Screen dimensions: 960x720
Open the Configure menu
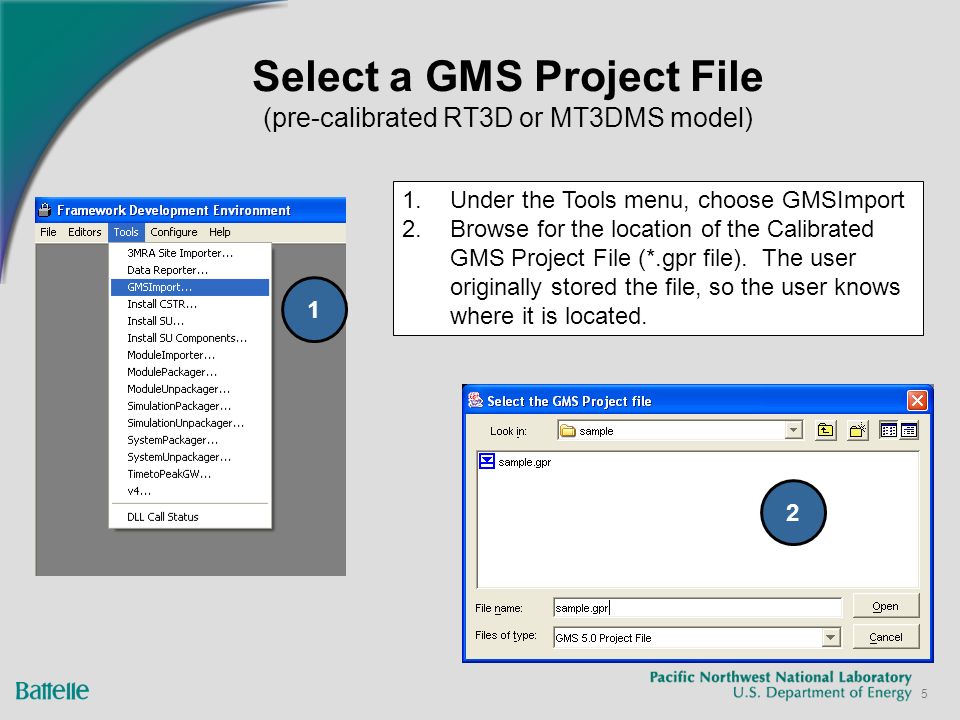174,232
